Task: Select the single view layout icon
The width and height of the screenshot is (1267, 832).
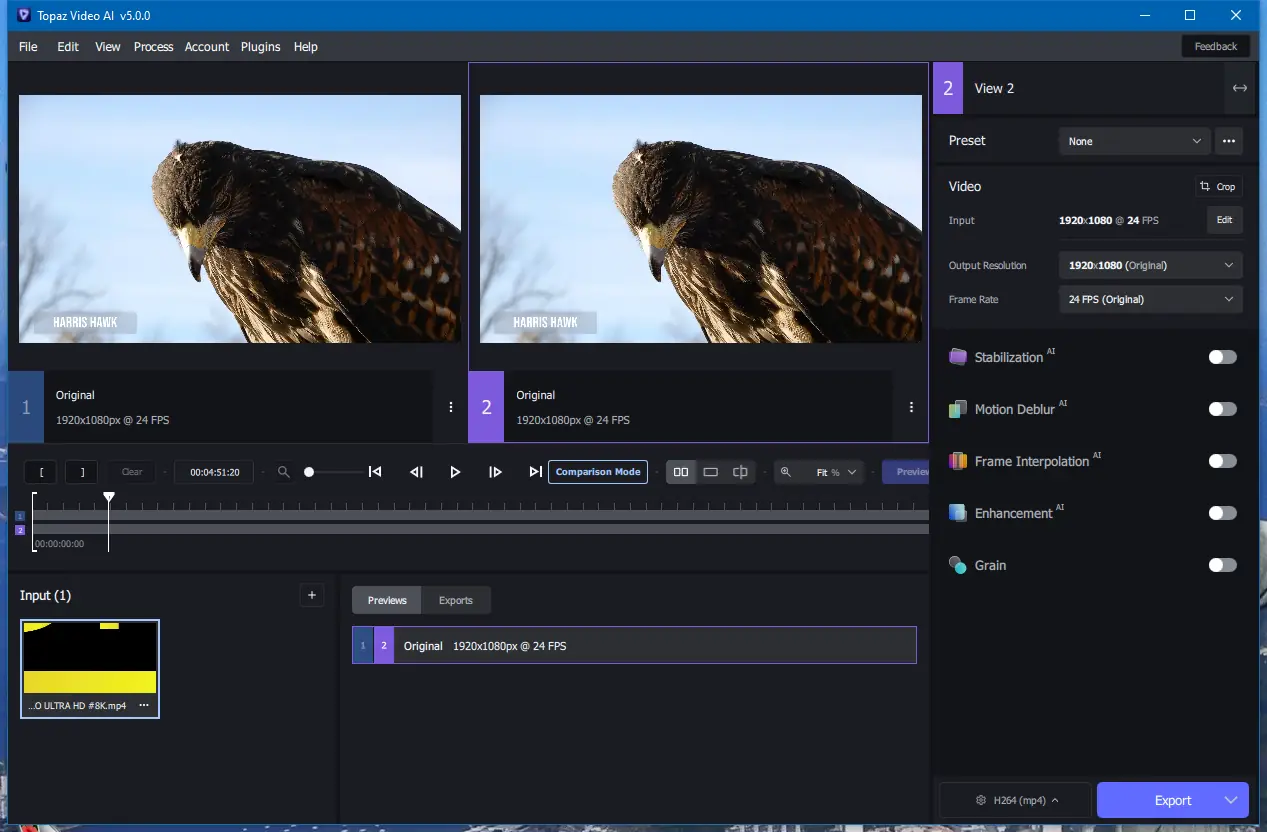Action: tap(711, 472)
